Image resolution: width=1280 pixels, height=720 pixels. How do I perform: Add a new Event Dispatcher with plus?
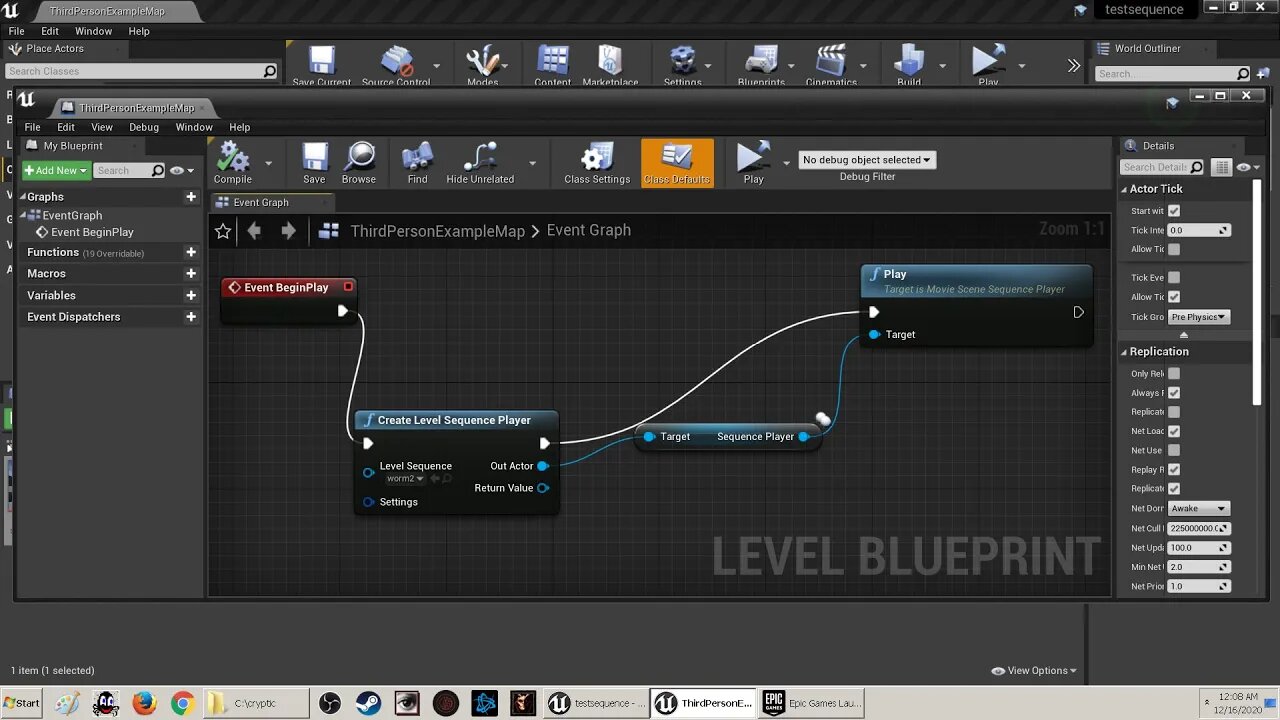(191, 317)
